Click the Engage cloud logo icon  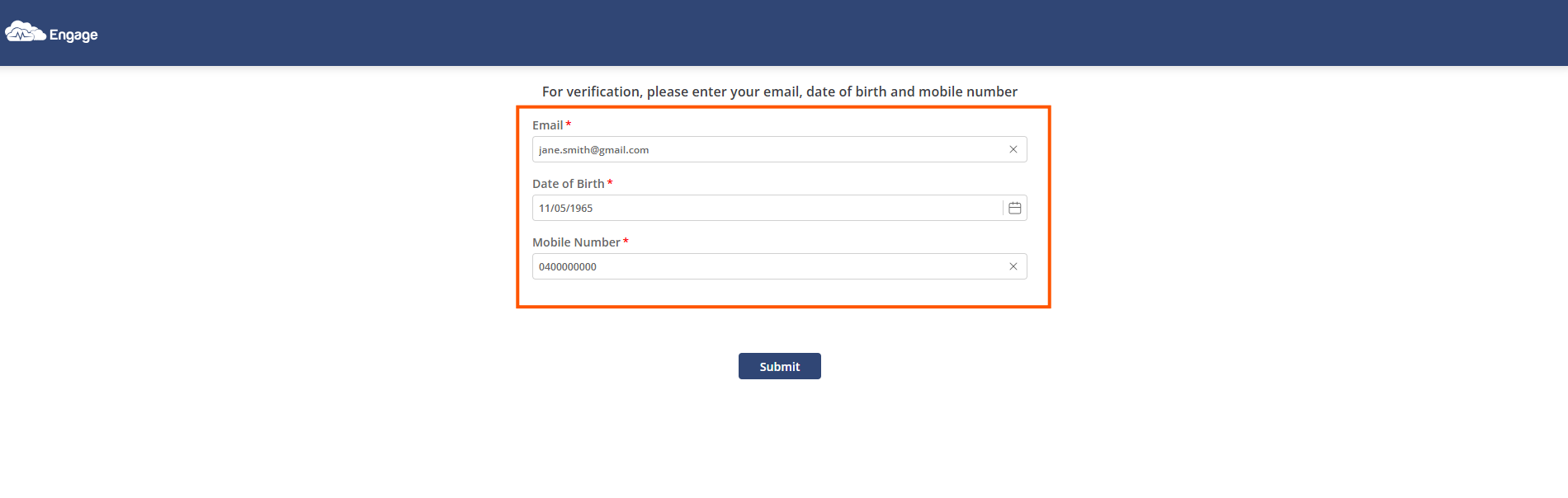point(25,32)
